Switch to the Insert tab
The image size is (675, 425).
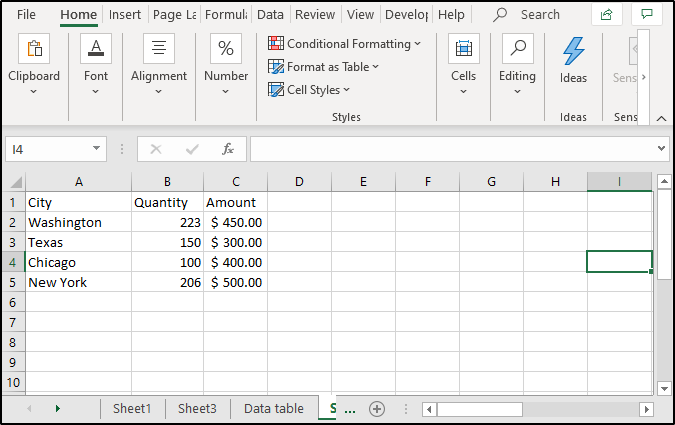125,15
